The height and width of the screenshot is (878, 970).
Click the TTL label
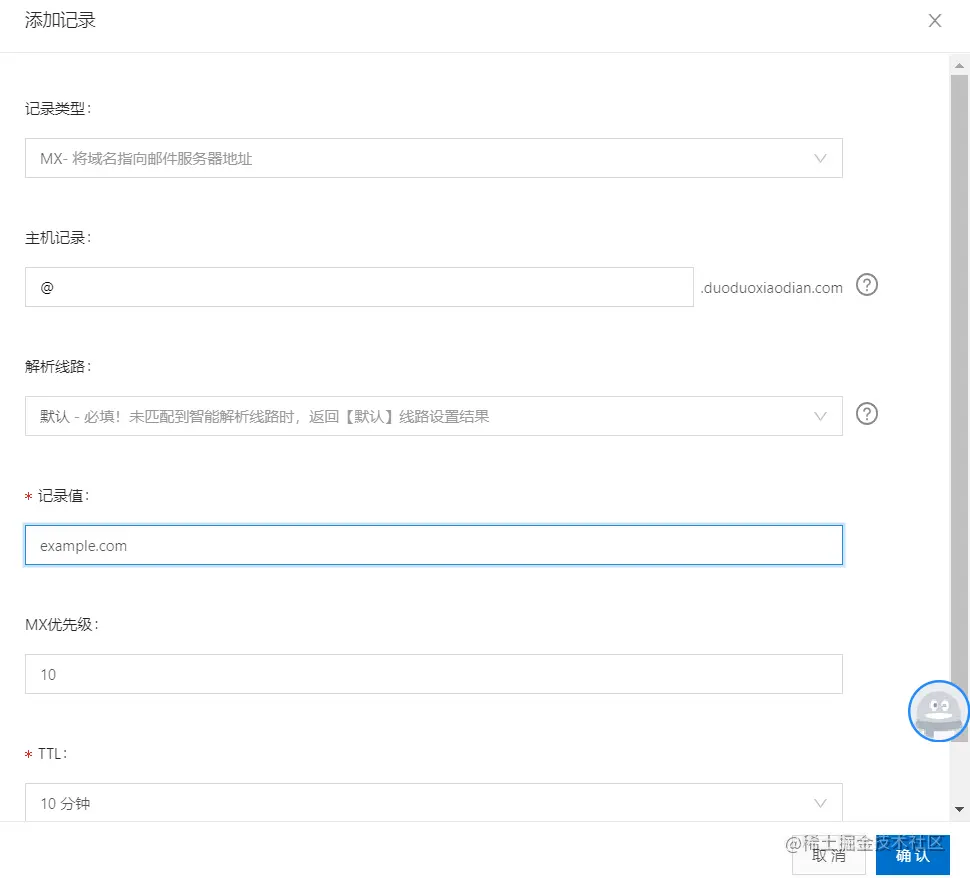click(x=53, y=754)
